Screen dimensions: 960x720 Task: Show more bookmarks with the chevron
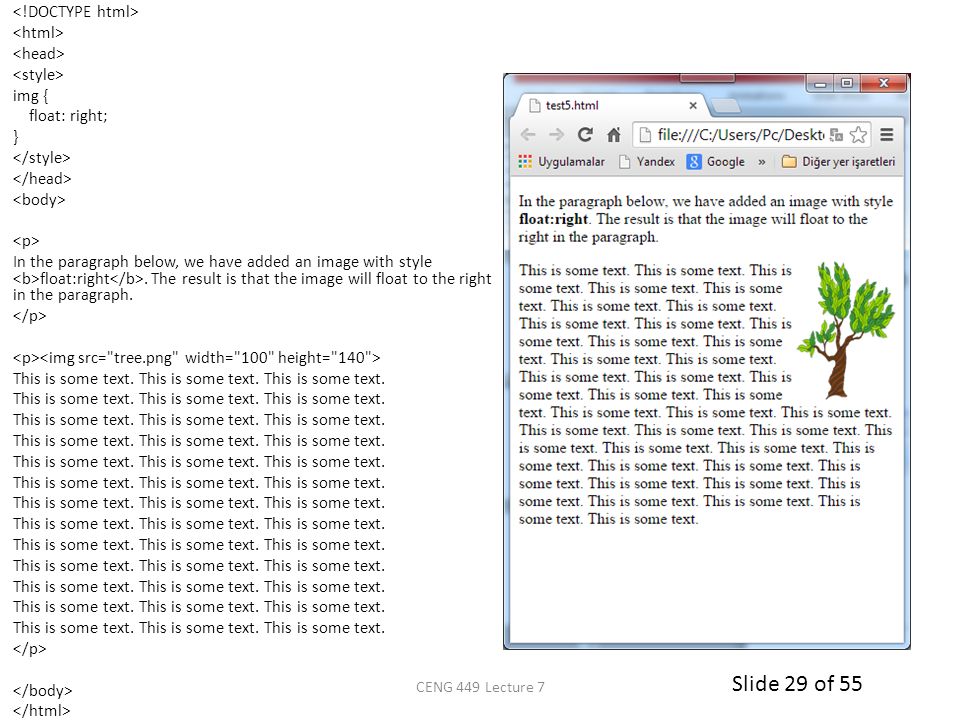762,162
